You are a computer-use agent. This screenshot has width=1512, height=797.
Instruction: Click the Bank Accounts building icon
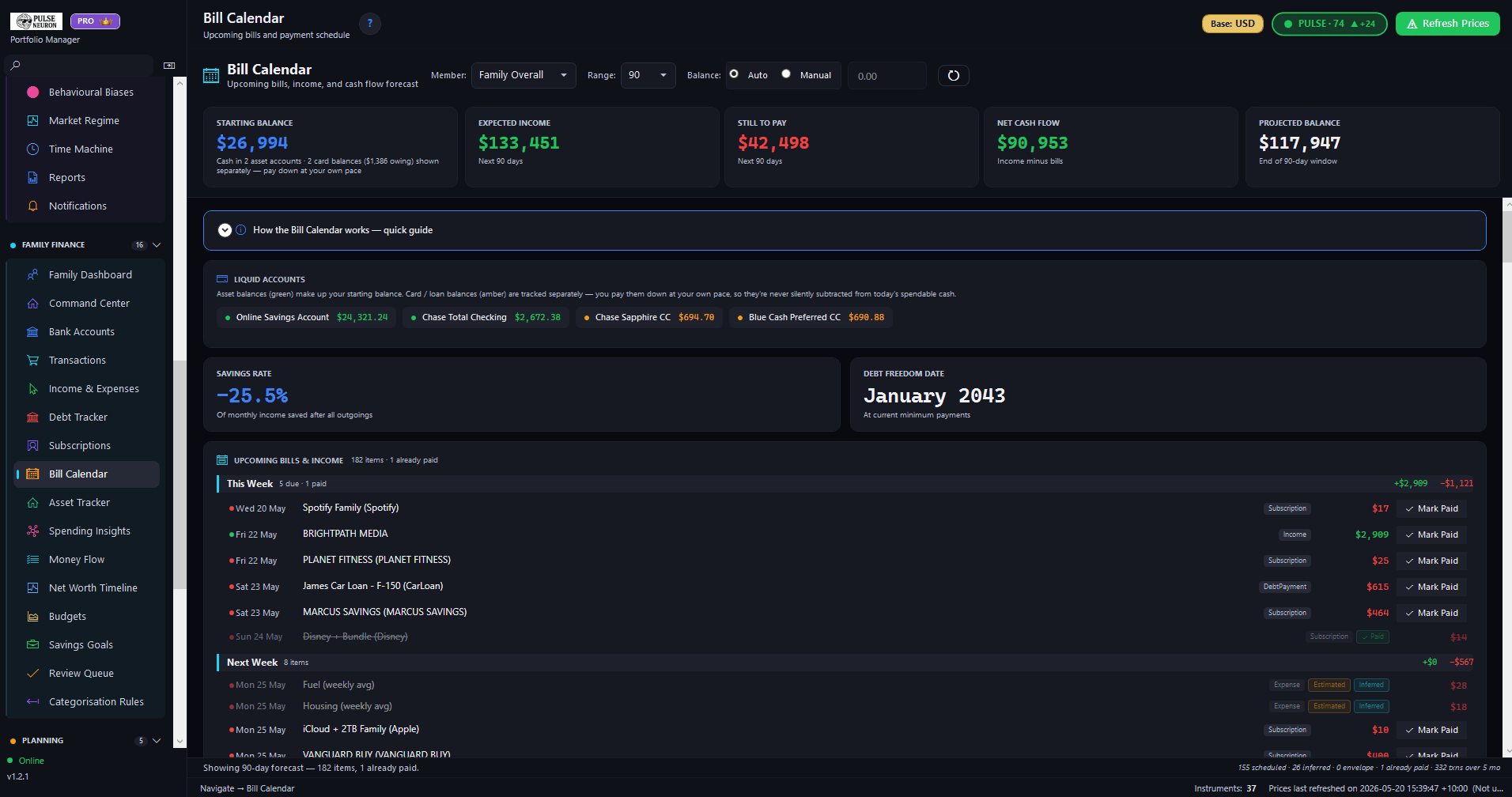pyautogui.click(x=32, y=331)
